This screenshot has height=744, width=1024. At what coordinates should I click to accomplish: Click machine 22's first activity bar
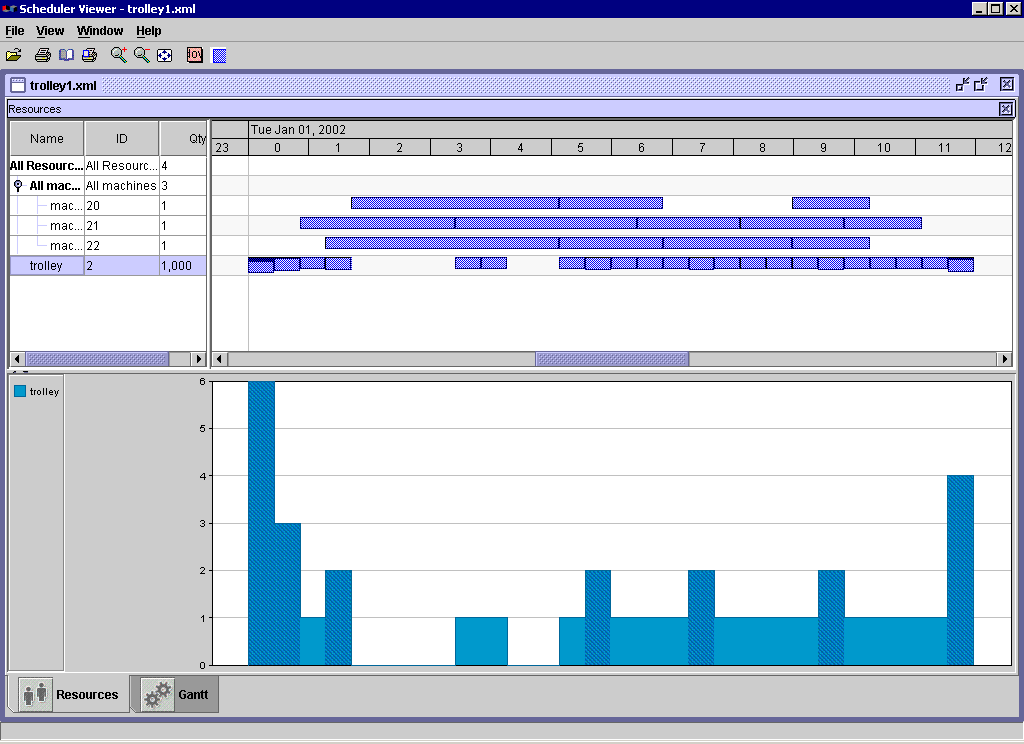pos(442,243)
